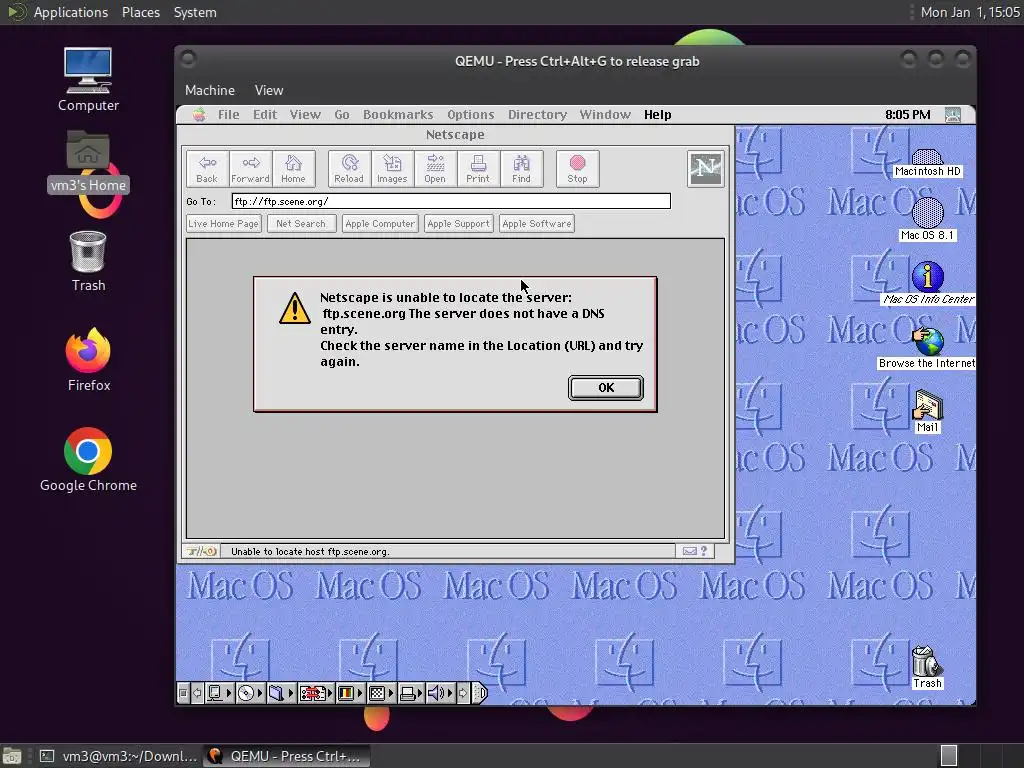Click the Net Search directory button
This screenshot has height=768, width=1024.
301,223
